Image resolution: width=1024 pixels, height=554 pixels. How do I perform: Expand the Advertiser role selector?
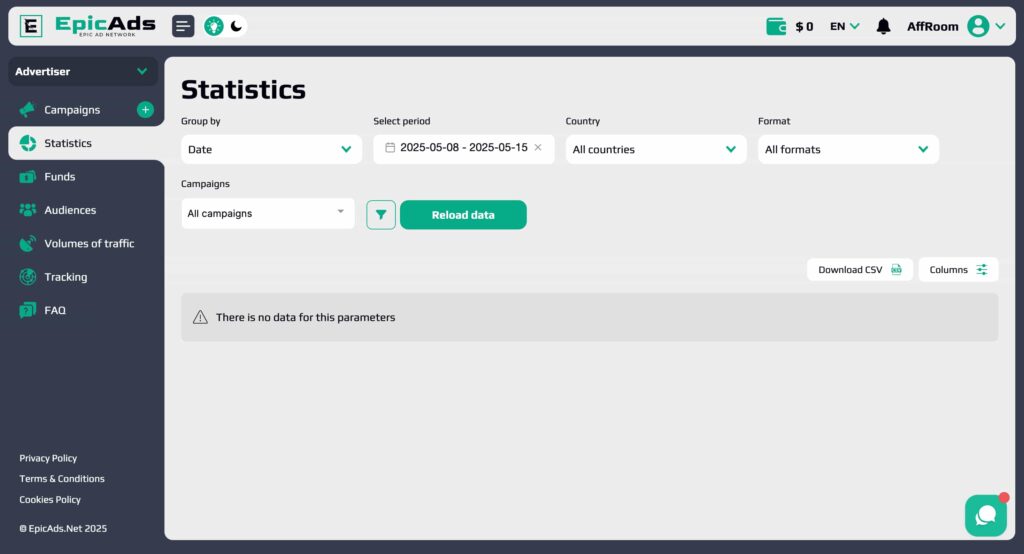tap(82, 71)
